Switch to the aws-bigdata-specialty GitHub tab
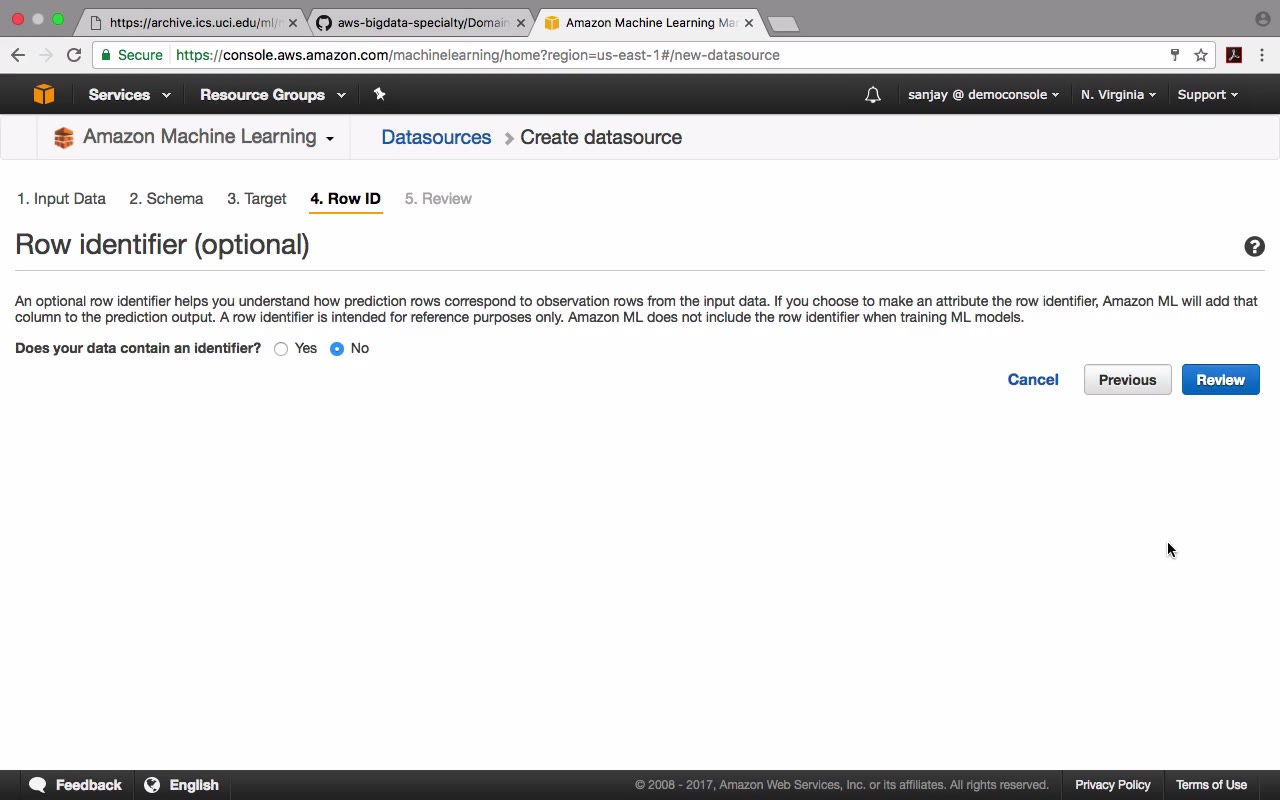The width and height of the screenshot is (1280, 800). tap(420, 22)
